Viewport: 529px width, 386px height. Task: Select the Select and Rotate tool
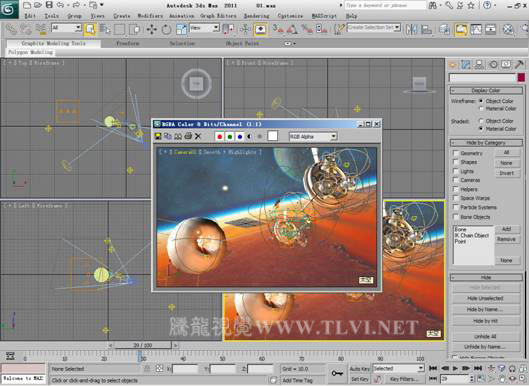click(x=166, y=30)
